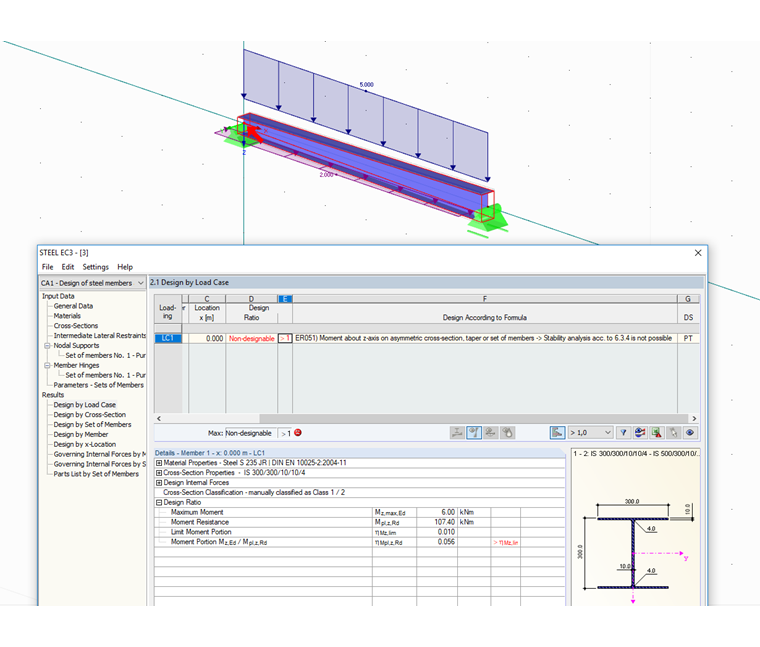Select Member Hinges tree item
The height and width of the screenshot is (647, 760).
[x=76, y=365]
